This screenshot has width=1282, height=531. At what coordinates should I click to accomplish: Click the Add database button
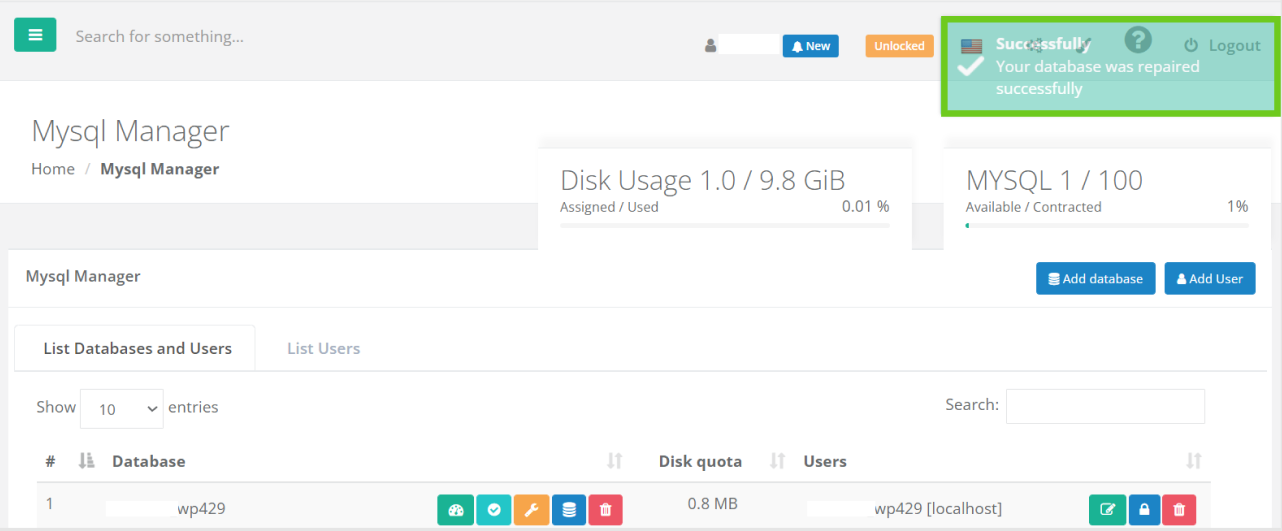[x=1095, y=279]
